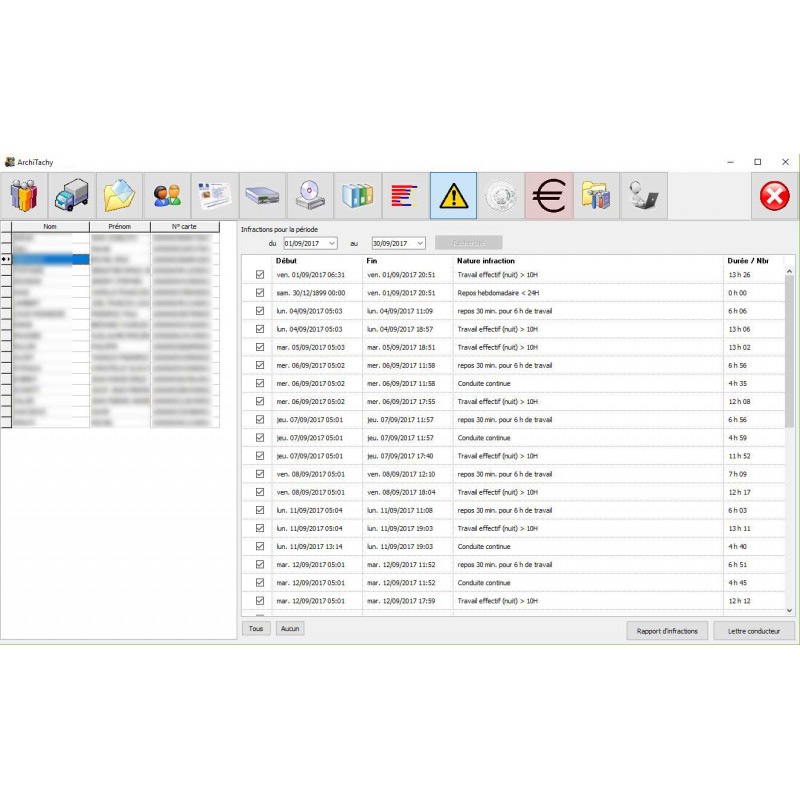This screenshot has height=800, width=800.
Task: Open the globe icon in the toolbar
Action: click(500, 195)
